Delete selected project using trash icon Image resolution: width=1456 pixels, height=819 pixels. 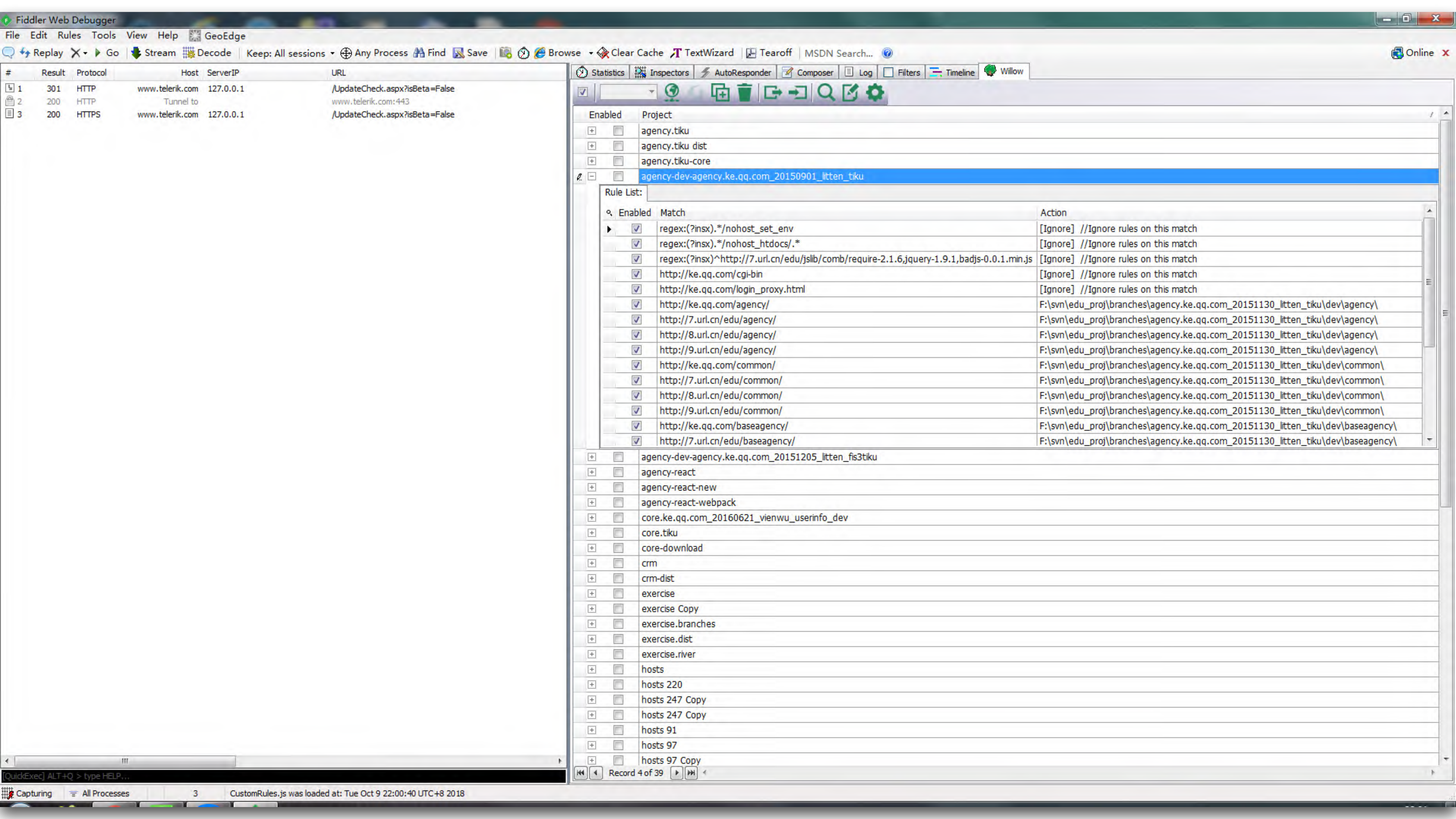click(745, 93)
